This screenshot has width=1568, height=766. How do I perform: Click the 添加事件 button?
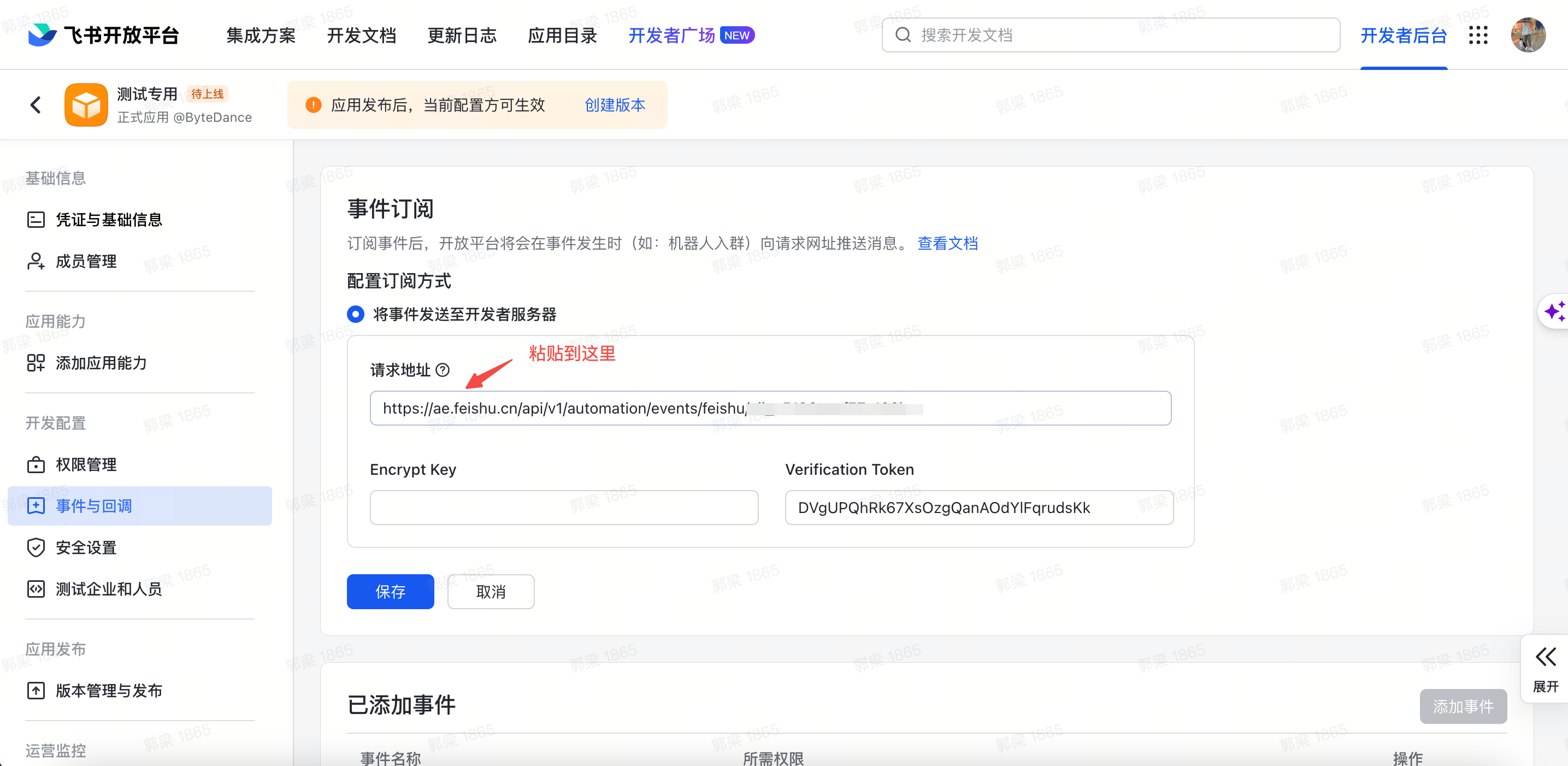(x=1463, y=706)
